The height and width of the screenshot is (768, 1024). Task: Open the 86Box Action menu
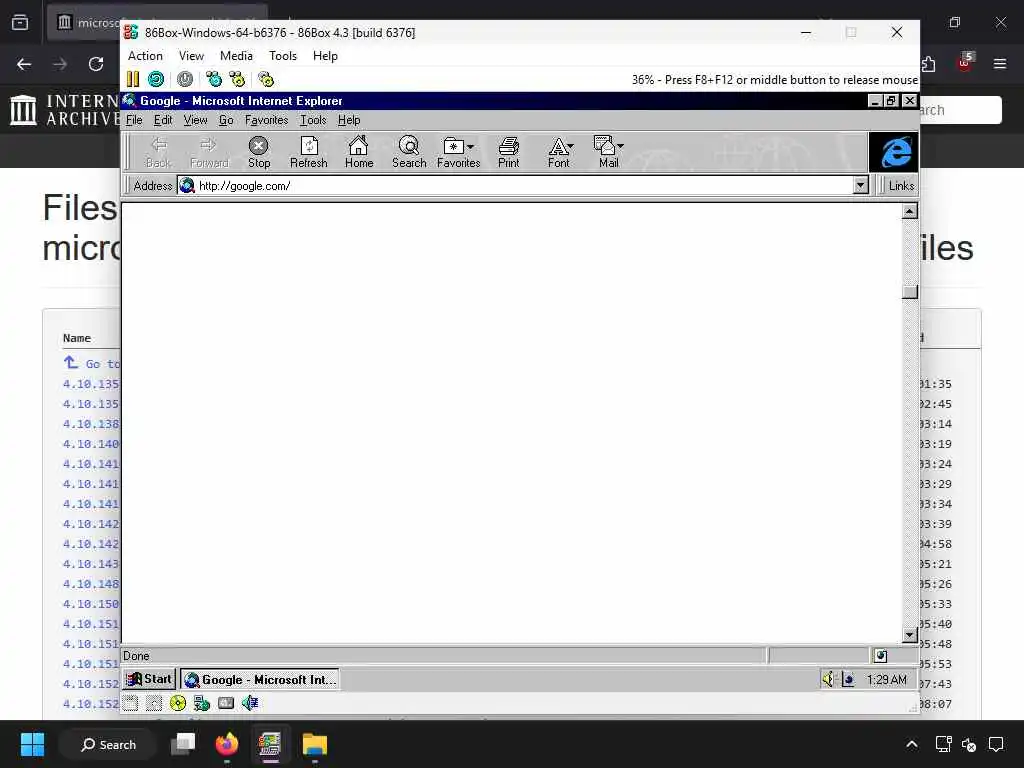pos(145,56)
